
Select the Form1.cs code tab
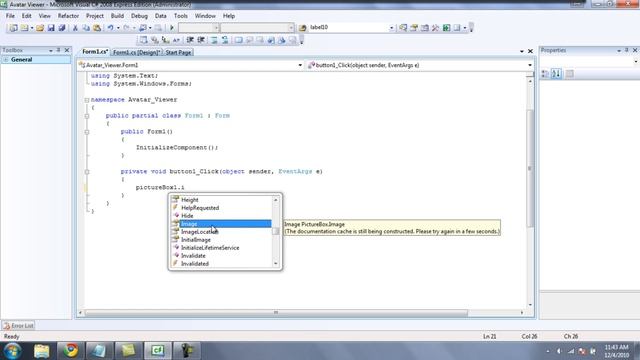(x=95, y=52)
